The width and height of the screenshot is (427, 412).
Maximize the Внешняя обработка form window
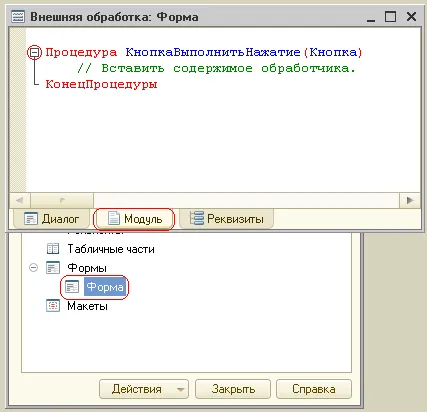point(390,17)
